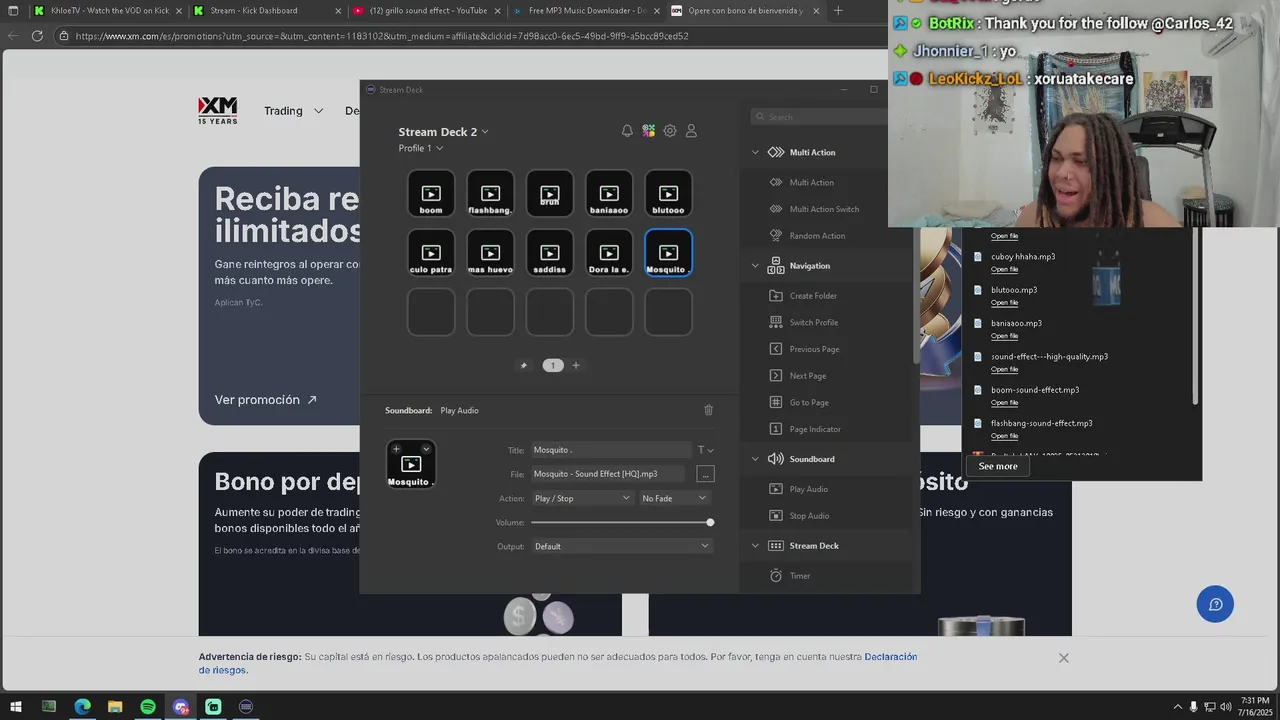The height and width of the screenshot is (720, 1280).
Task: Collapse the Stream Deck category
Action: (x=755, y=546)
